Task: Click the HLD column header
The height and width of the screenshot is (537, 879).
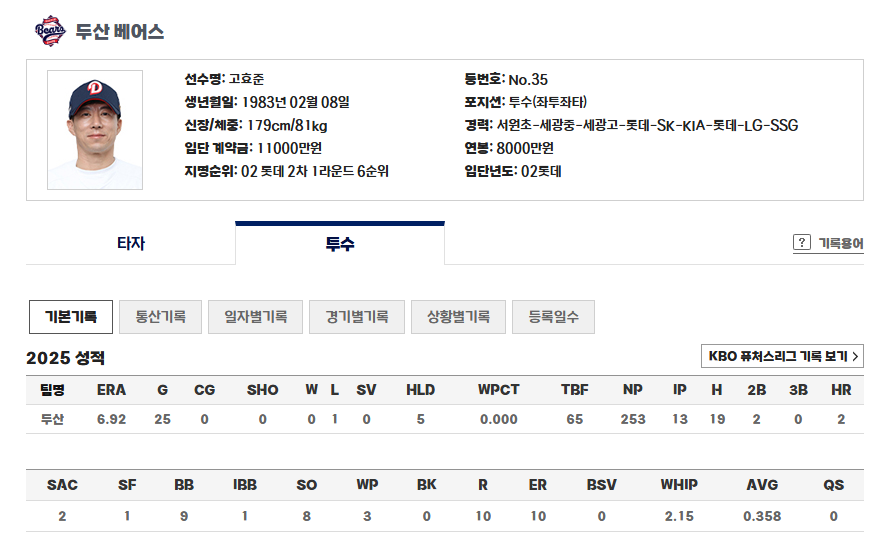Action: 420,390
